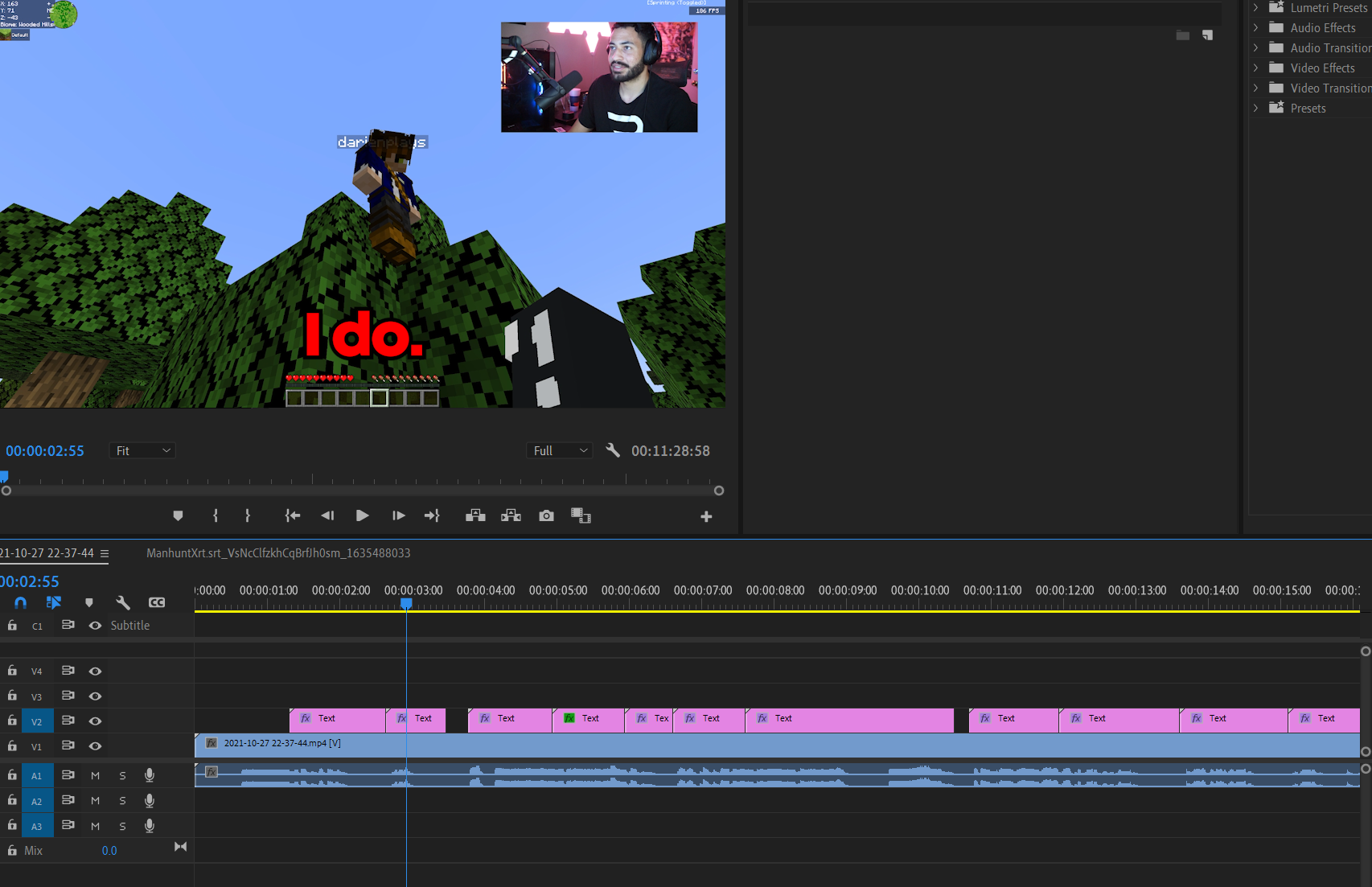Screen dimensions: 1372x887
Task: Step forward one frame
Action: [x=398, y=515]
